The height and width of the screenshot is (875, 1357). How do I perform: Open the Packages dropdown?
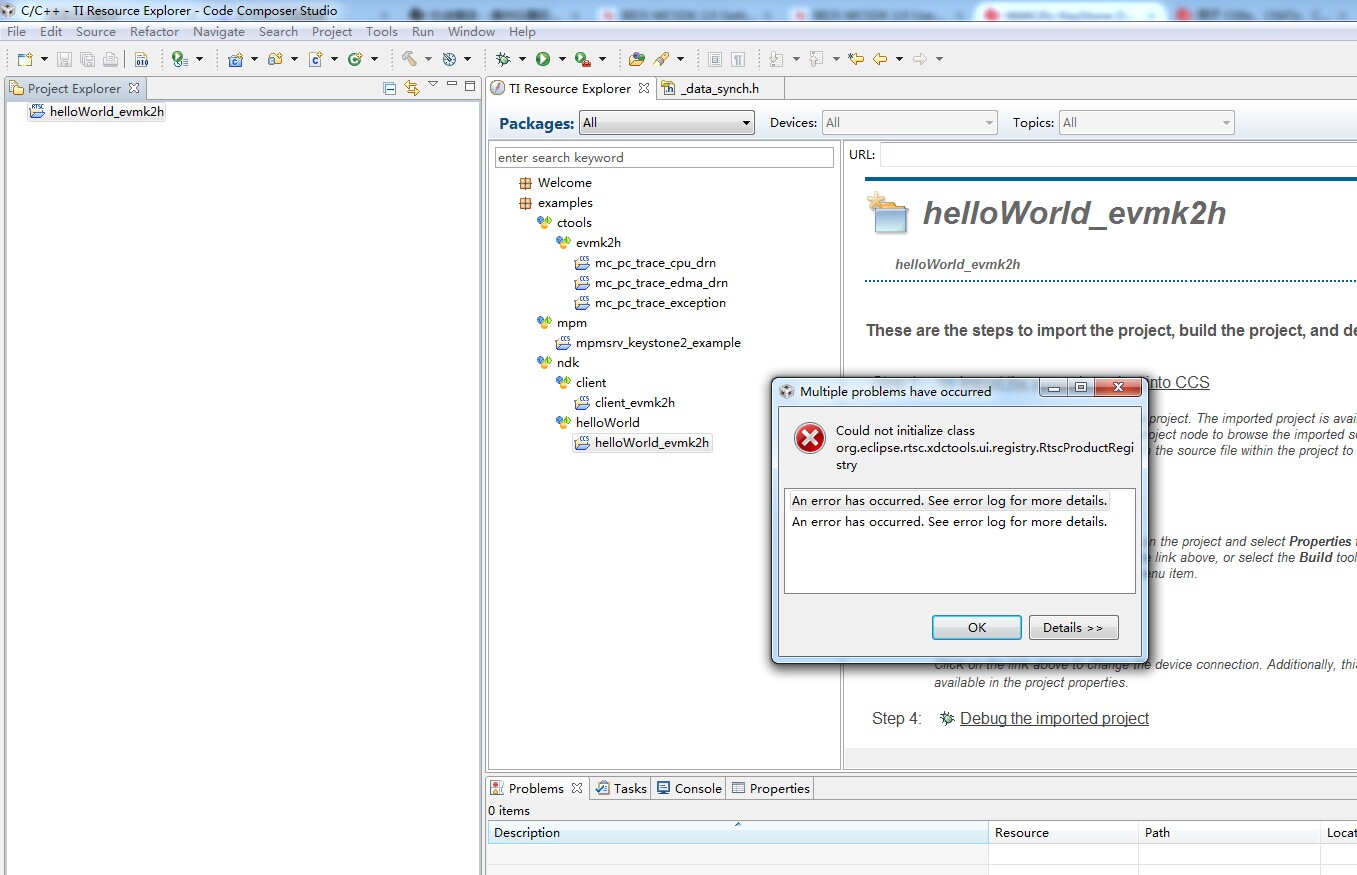click(x=666, y=123)
